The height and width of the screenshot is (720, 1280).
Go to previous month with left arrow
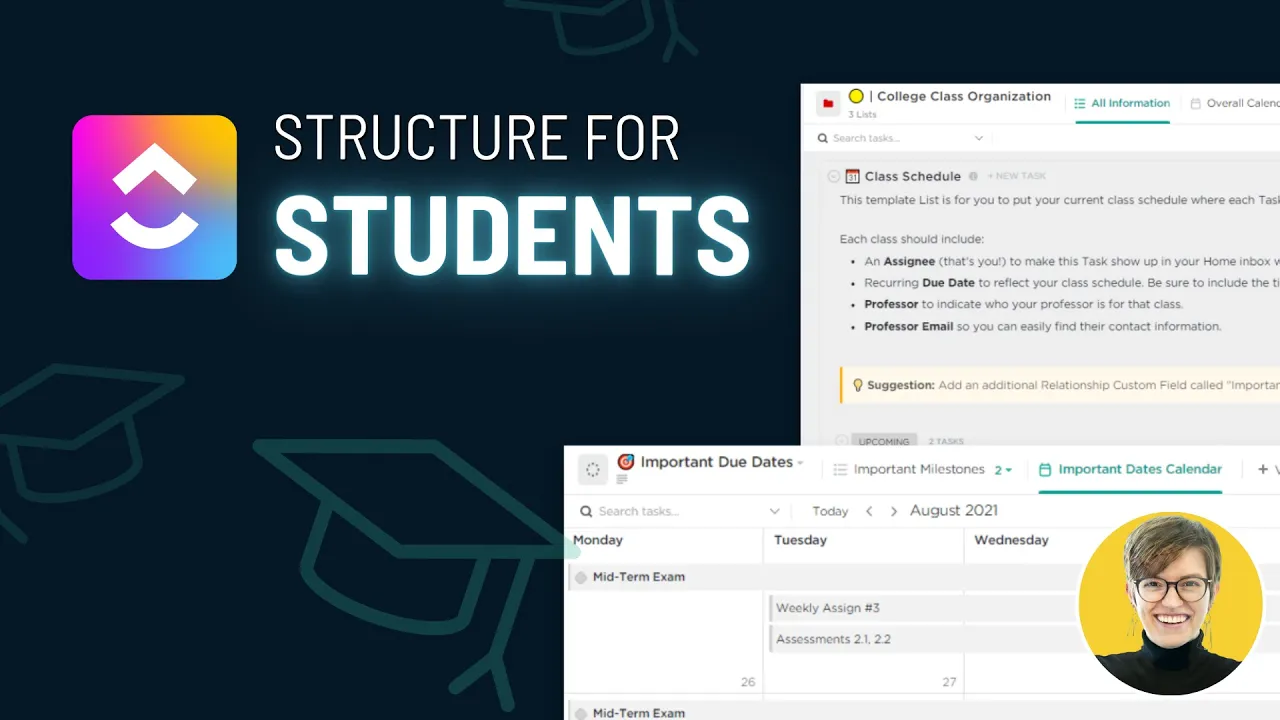click(x=869, y=511)
